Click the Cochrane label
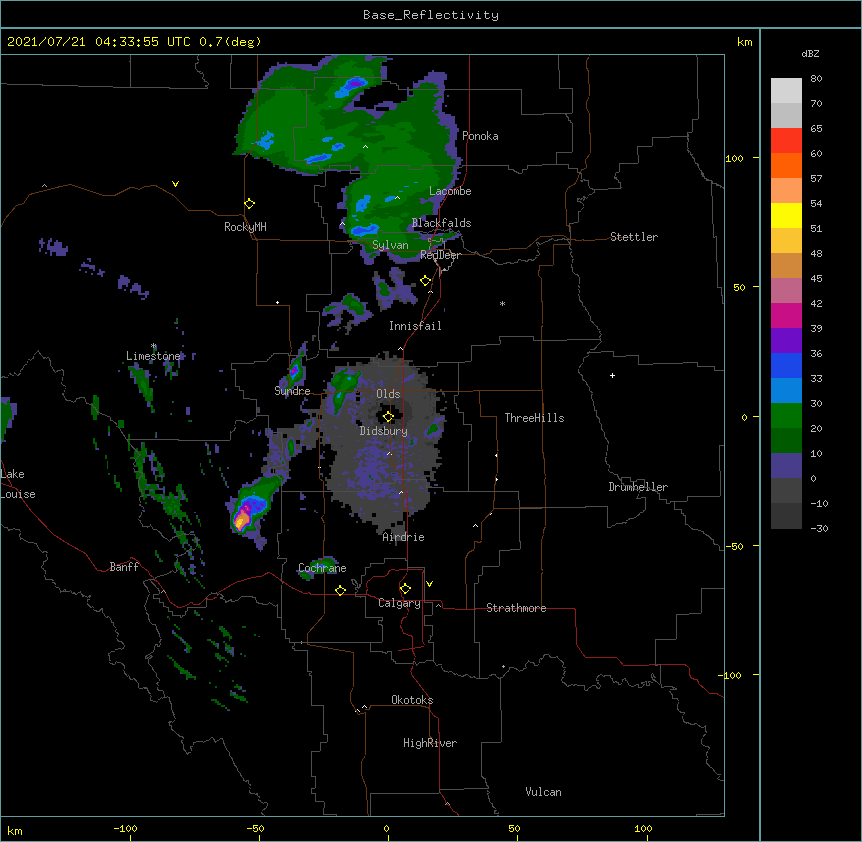Image resolution: width=862 pixels, height=842 pixels. pyautogui.click(x=322, y=568)
